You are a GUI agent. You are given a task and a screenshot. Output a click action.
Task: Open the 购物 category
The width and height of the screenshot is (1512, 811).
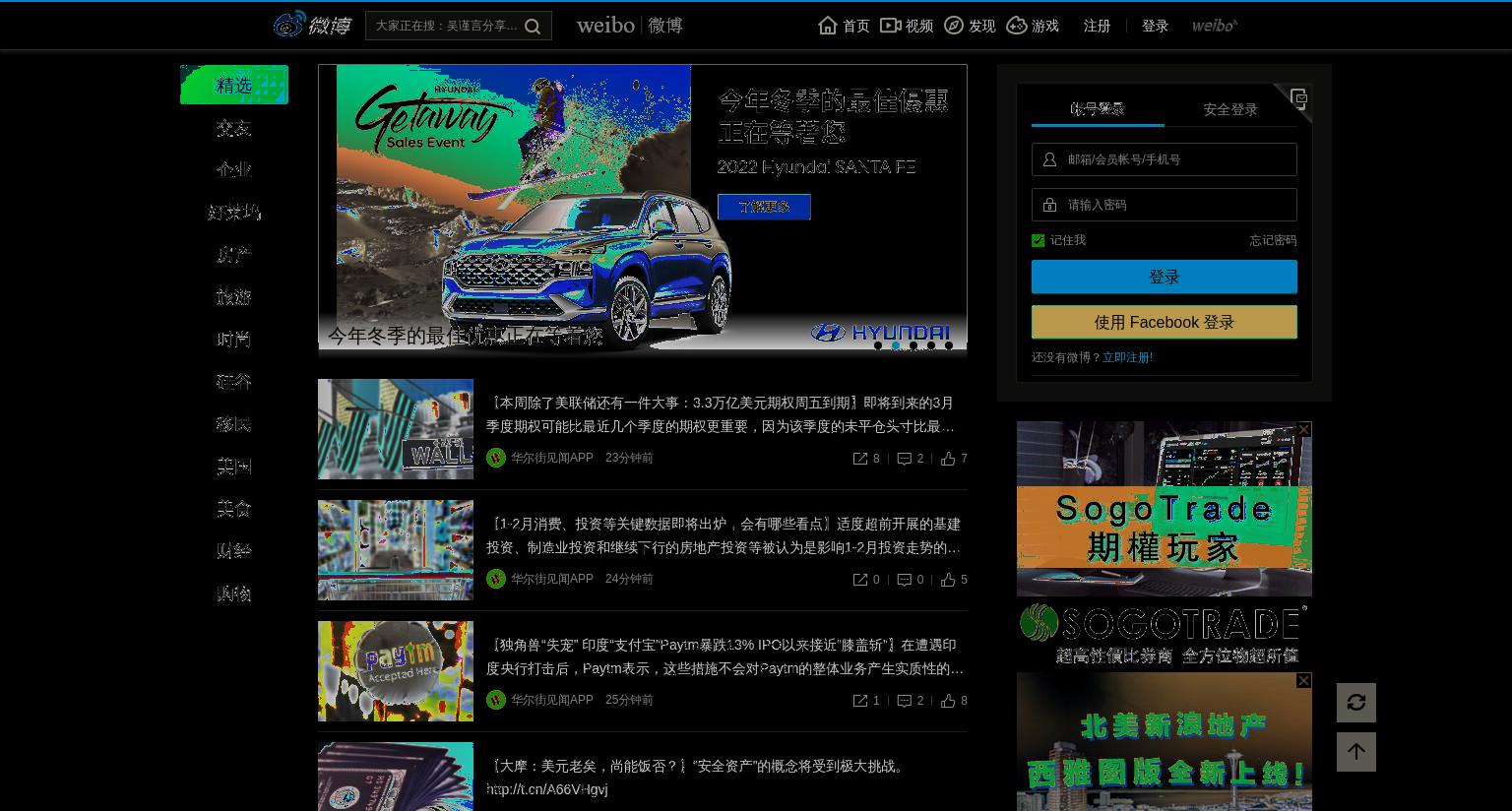click(x=234, y=593)
